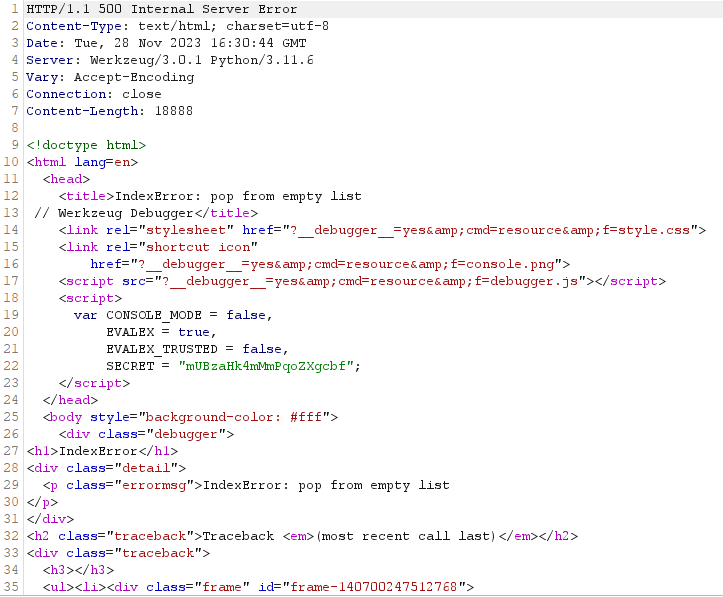Click the HTTP/1.1 500 Internal Server Error status line
Image resolution: width=723 pixels, height=597 pixels.
tap(162, 9)
